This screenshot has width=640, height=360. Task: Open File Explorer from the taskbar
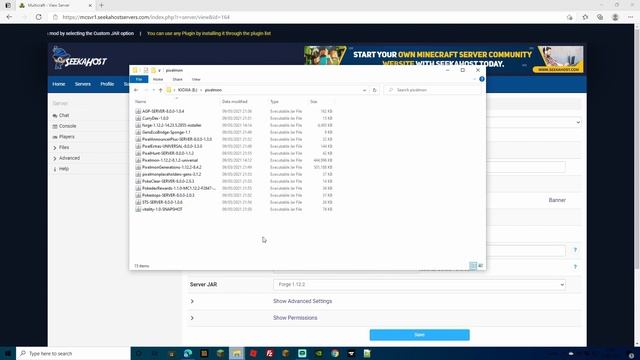pyautogui.click(x=237, y=353)
